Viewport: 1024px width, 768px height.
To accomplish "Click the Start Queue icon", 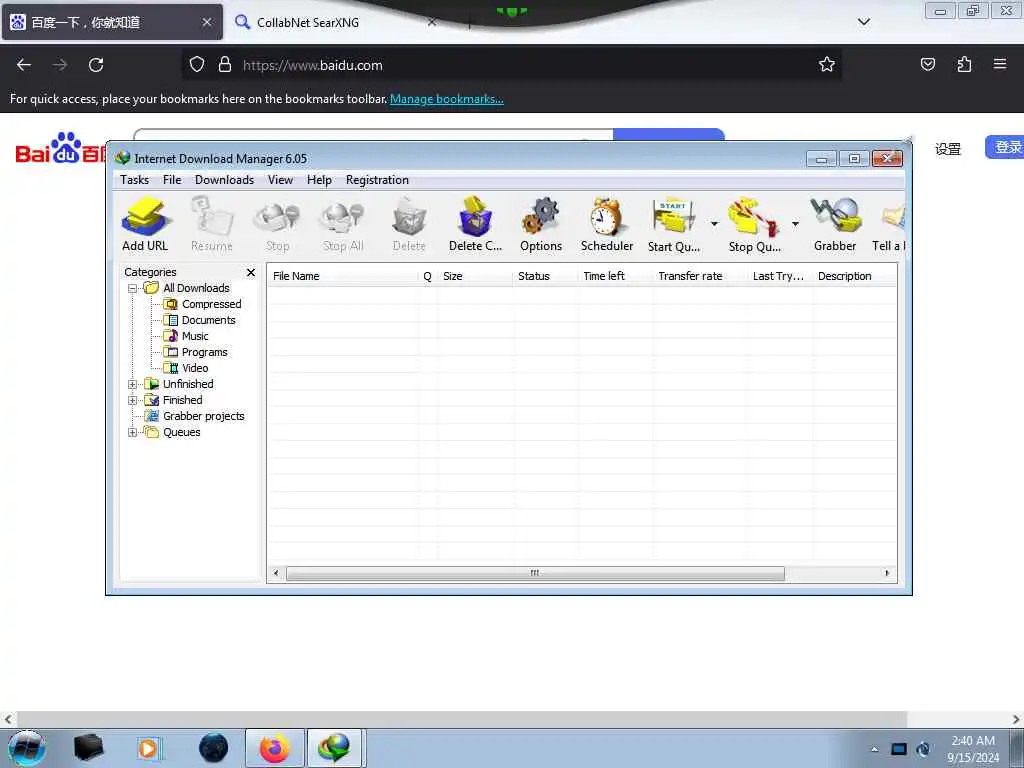I will click(673, 224).
